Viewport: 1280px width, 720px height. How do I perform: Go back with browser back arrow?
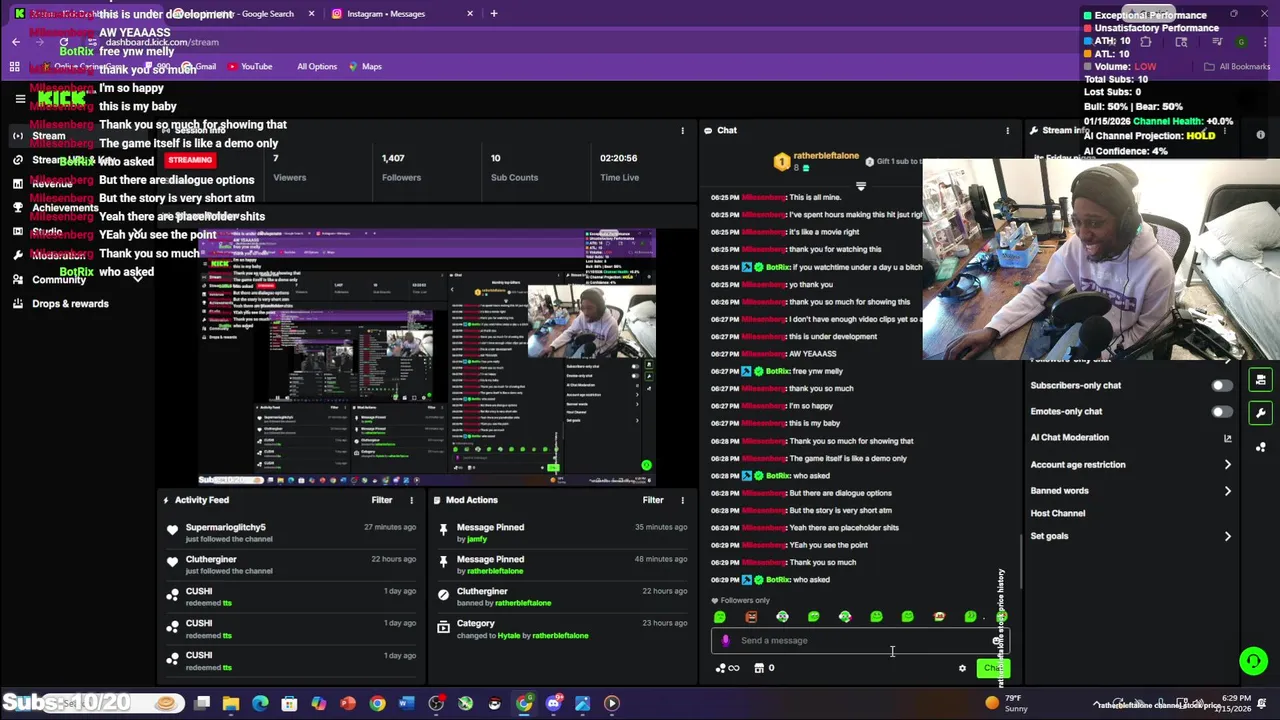pyautogui.click(x=16, y=42)
